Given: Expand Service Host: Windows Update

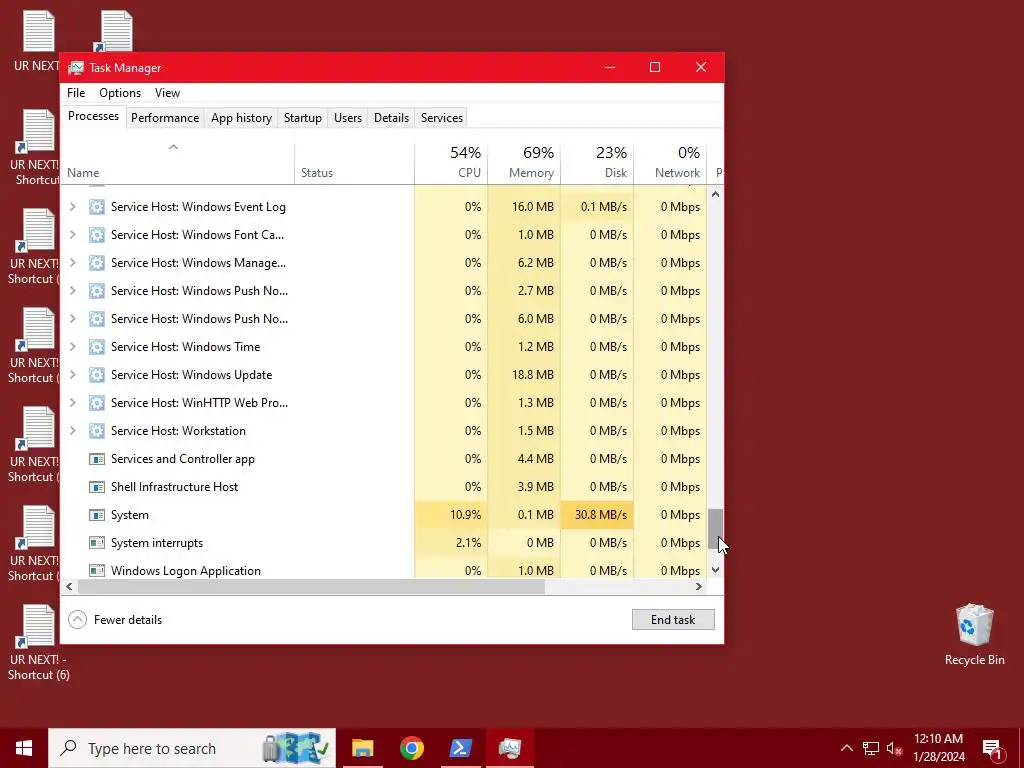Looking at the screenshot, I should tap(72, 375).
